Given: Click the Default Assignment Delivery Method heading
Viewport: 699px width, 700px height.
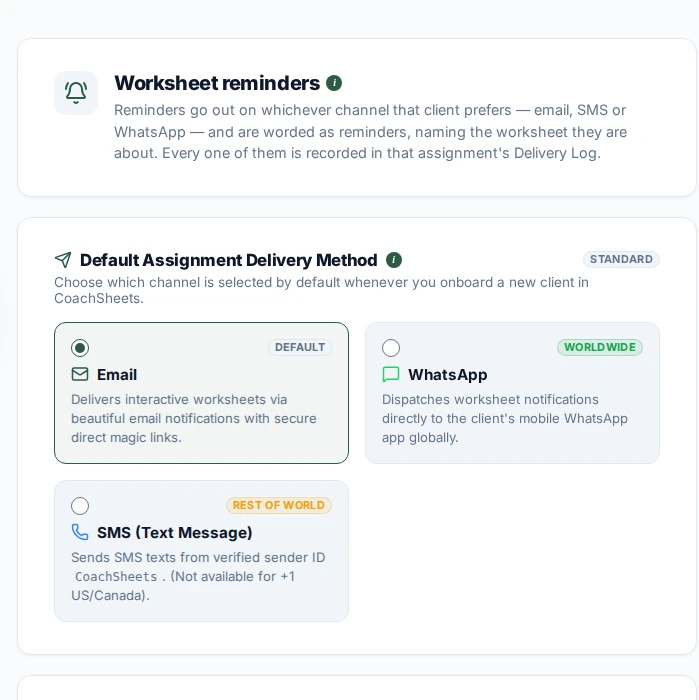Looking at the screenshot, I should [x=229, y=260].
